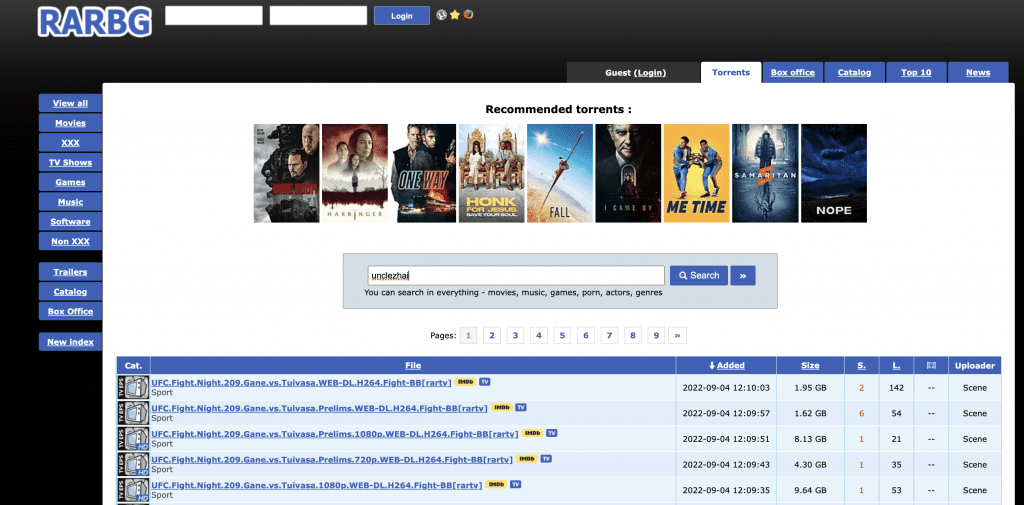Click the IMDb badge on the Tuivasa.WEB-DL.H264 row
Viewport: 1024px width, 505px height.
[465, 382]
